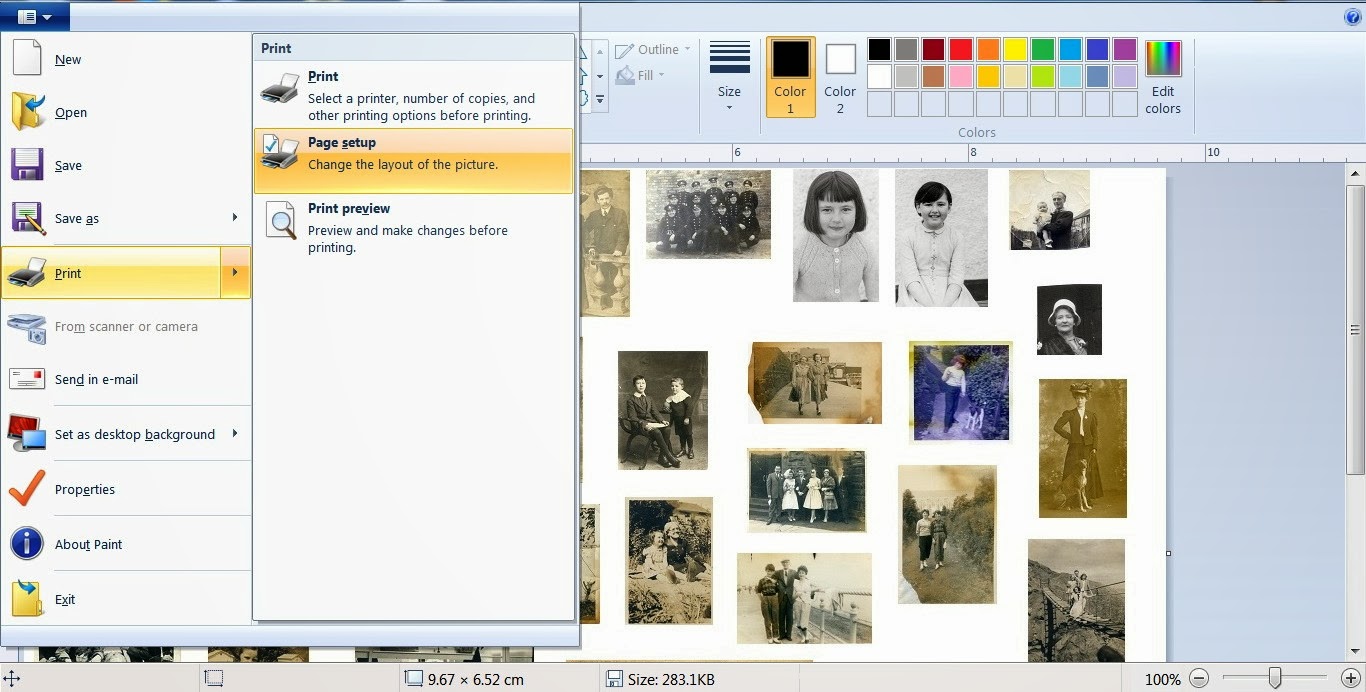Viewport: 1366px width, 692px height.
Task: Click the Exit door icon
Action: (27, 598)
